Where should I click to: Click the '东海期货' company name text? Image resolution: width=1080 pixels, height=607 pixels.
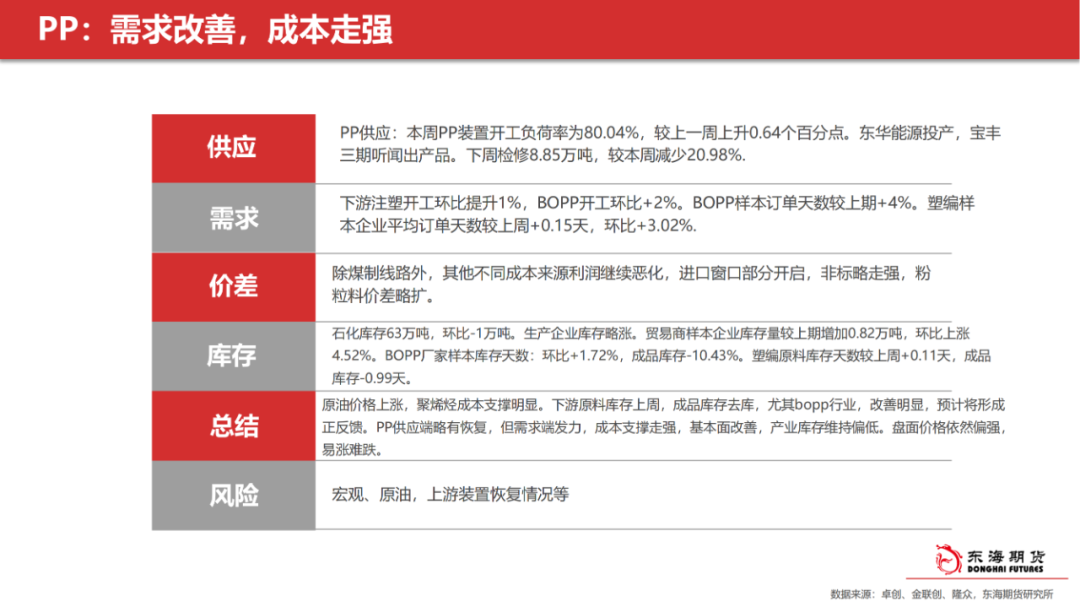click(1006, 556)
